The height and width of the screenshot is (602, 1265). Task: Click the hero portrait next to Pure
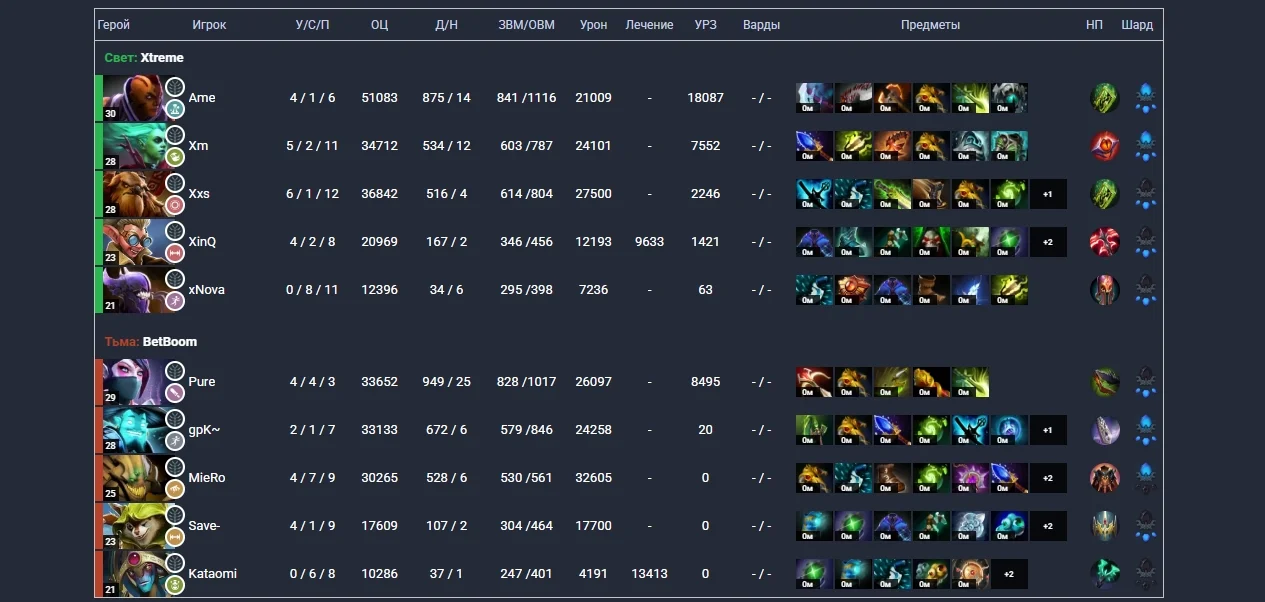pos(132,382)
